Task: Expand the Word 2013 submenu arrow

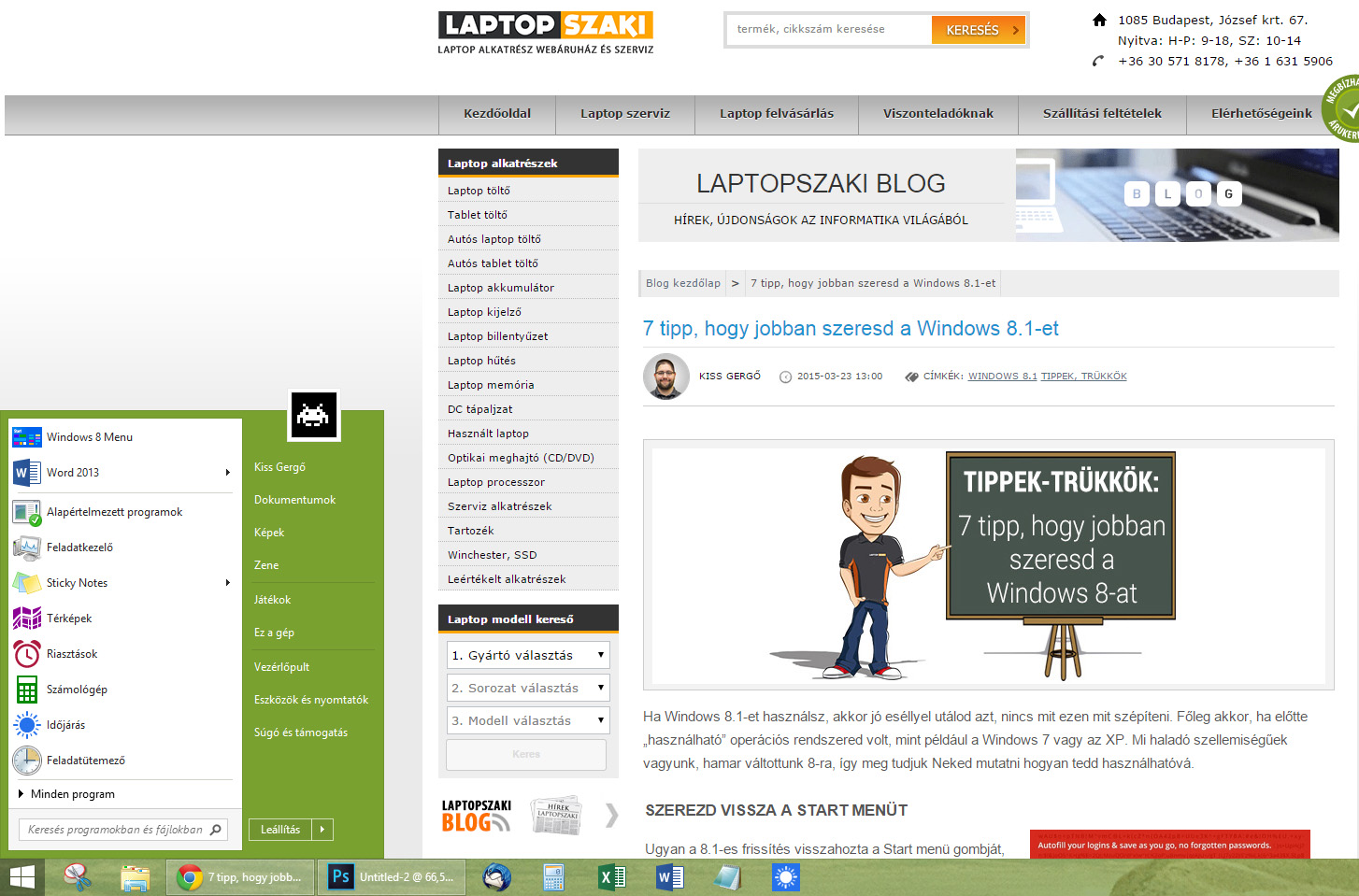Action: 227,473
